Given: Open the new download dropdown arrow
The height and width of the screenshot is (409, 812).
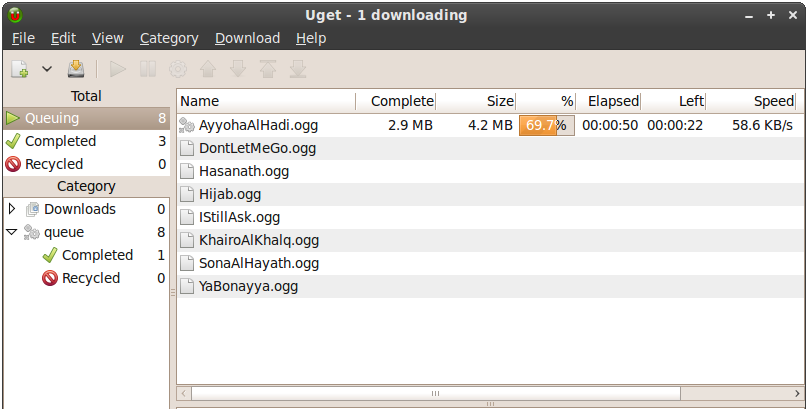Looking at the screenshot, I should click(47, 69).
